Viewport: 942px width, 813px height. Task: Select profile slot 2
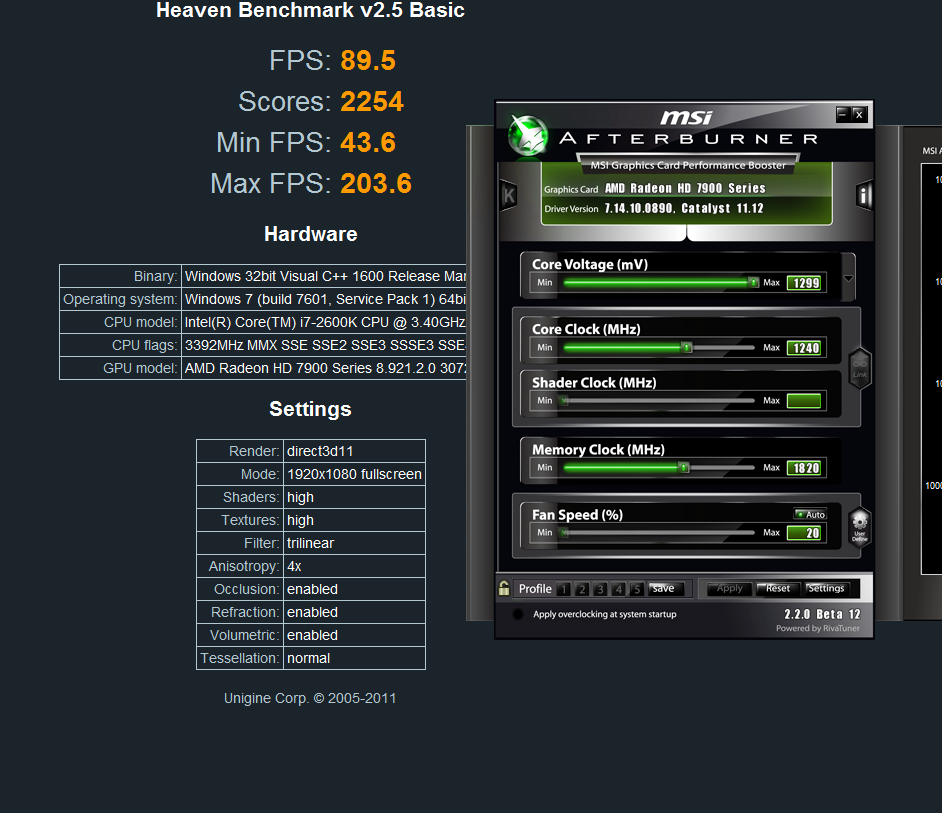tap(582, 589)
